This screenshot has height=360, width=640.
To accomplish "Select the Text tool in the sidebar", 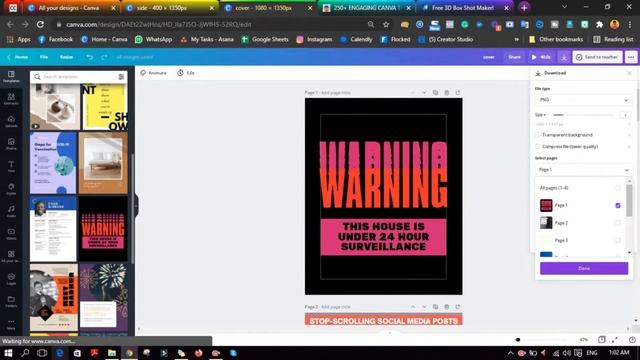I will 11,166.
